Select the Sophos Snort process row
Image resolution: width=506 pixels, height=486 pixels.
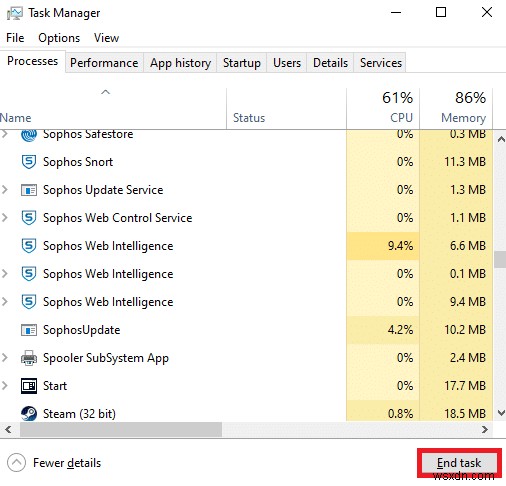[246, 162]
